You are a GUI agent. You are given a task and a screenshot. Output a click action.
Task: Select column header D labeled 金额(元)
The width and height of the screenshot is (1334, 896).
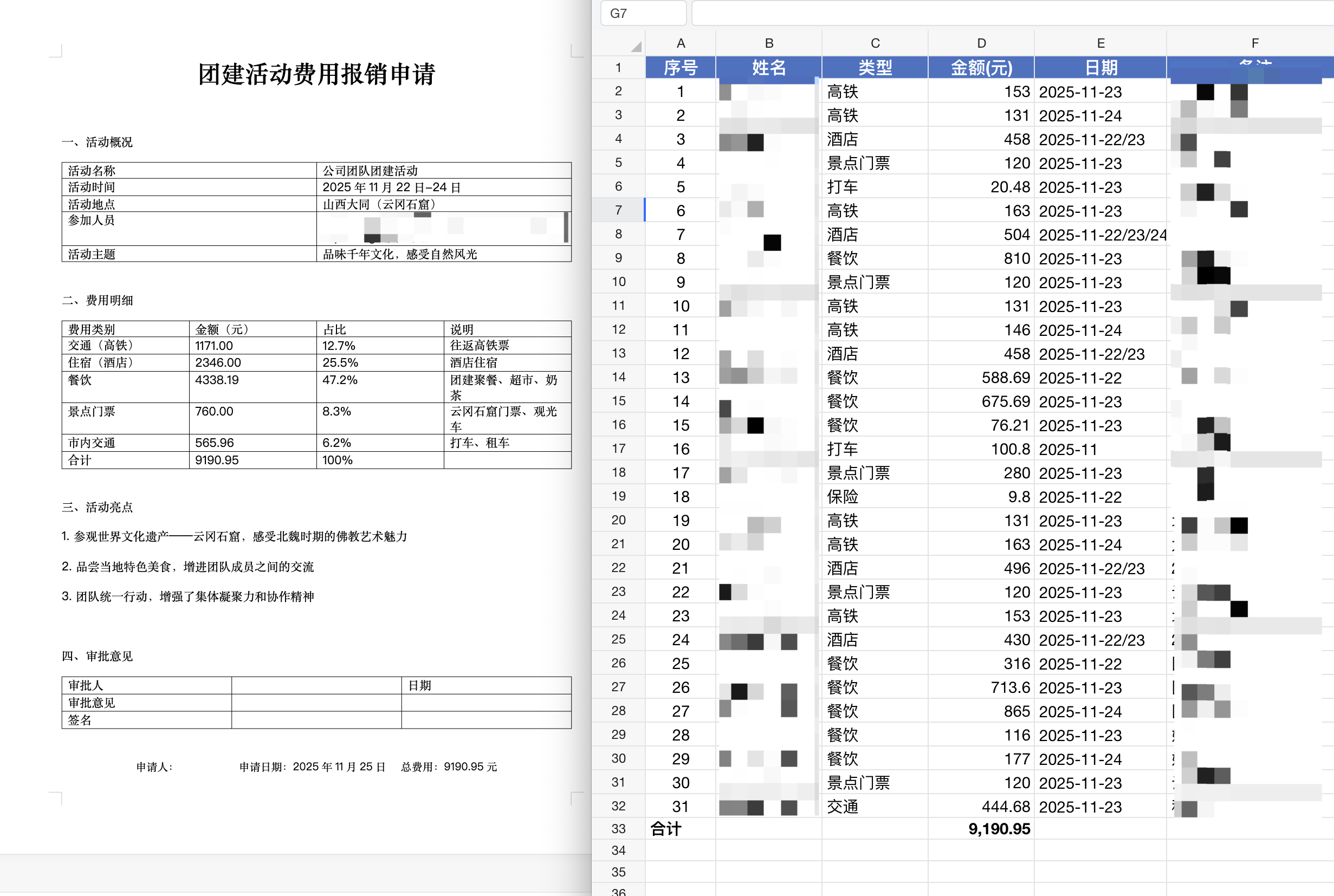click(x=981, y=42)
